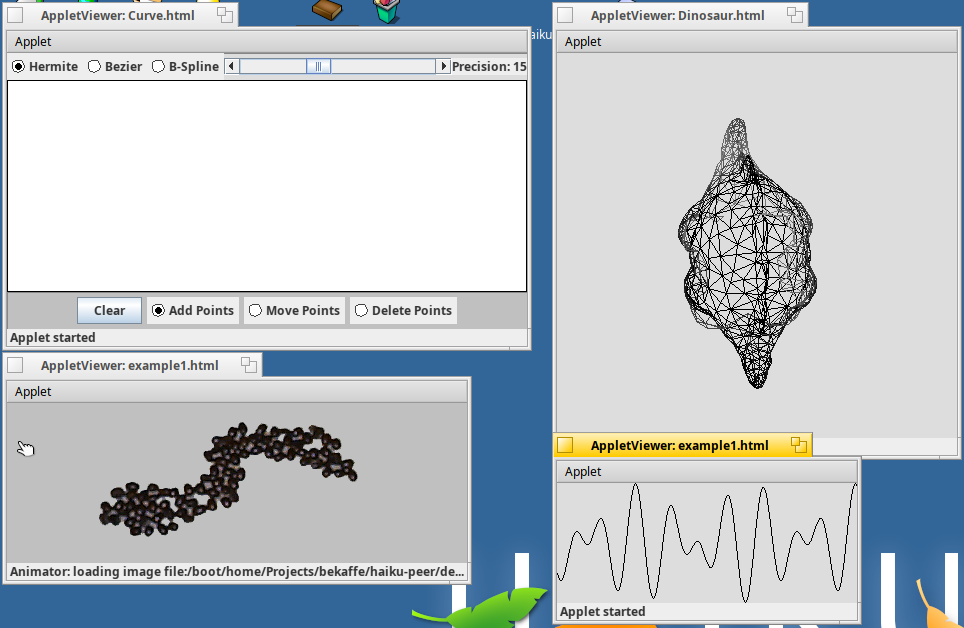
Task: Open Applet menu in the sine wave example1.html window
Action: pos(583,472)
